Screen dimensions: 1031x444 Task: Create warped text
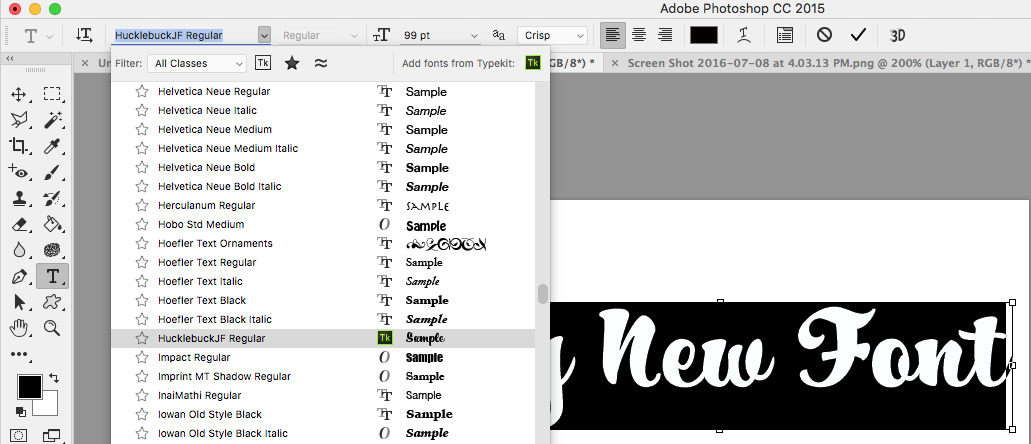click(744, 35)
